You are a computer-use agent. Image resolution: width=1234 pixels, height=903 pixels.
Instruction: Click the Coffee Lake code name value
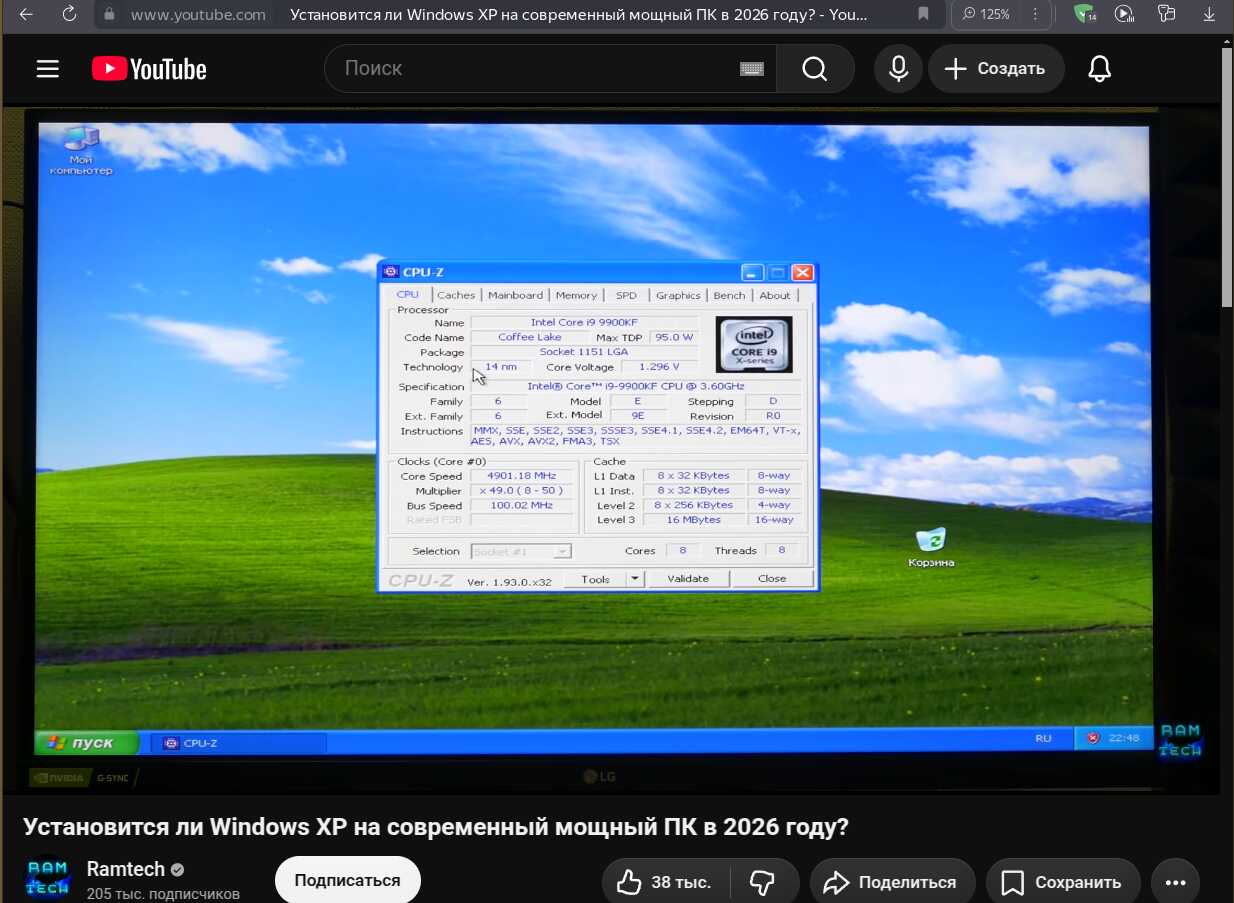tap(530, 337)
